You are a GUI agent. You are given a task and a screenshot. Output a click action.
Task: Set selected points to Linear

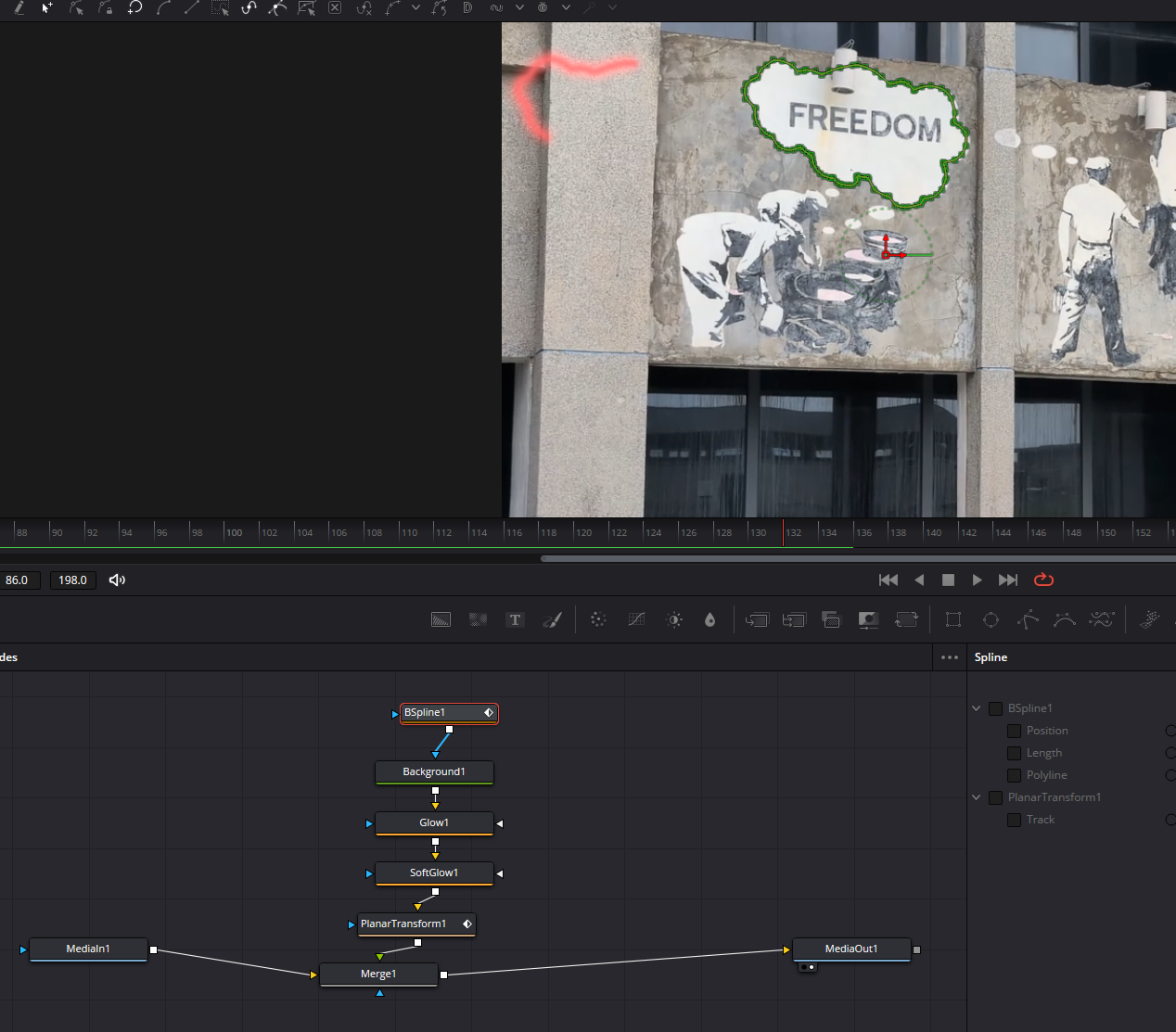pyautogui.click(x=192, y=7)
